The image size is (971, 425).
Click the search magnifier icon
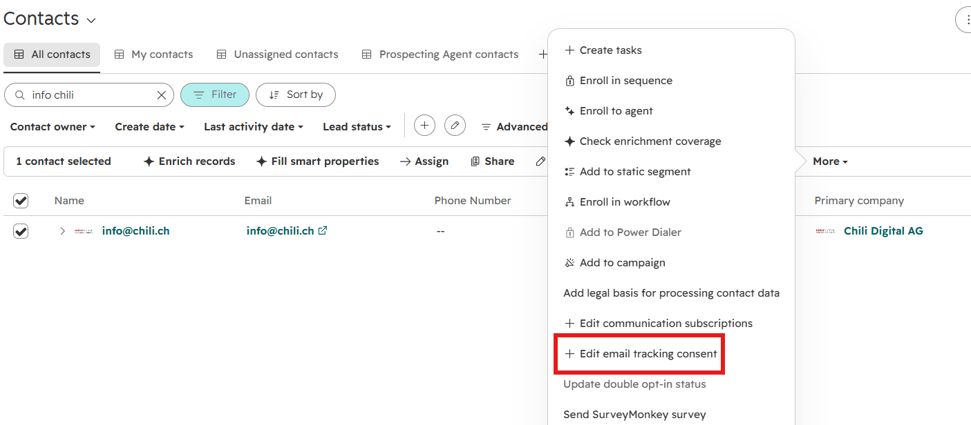tap(20, 95)
